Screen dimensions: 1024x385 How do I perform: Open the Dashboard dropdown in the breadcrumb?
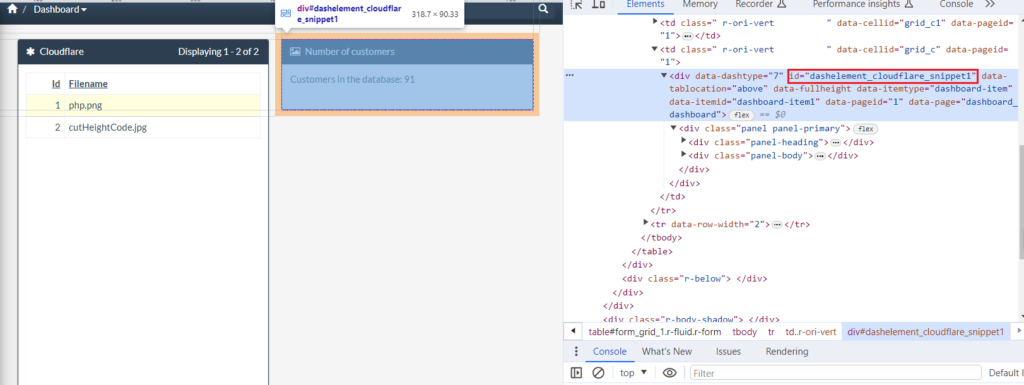pyautogui.click(x=60, y=10)
